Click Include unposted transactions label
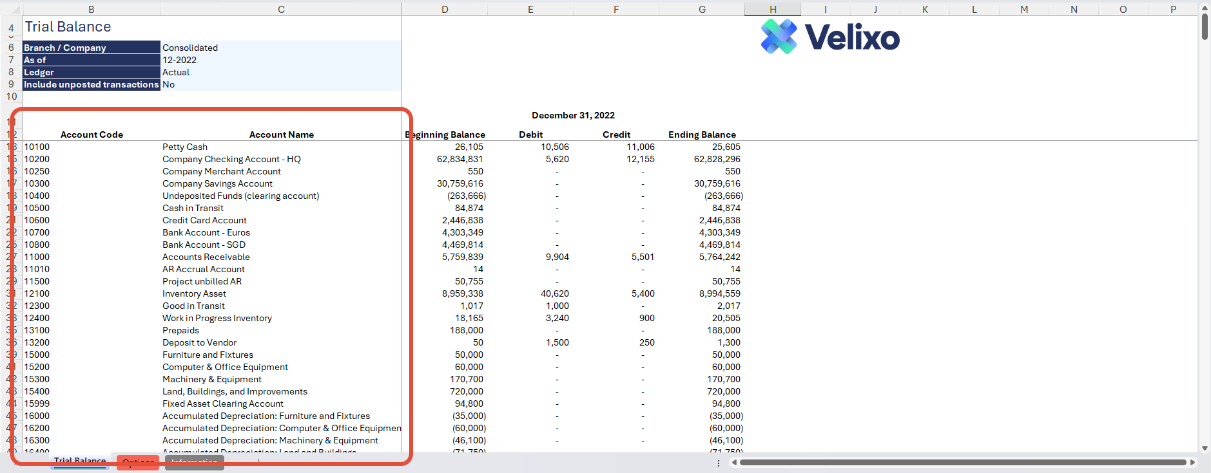The image size is (1211, 473). point(92,84)
